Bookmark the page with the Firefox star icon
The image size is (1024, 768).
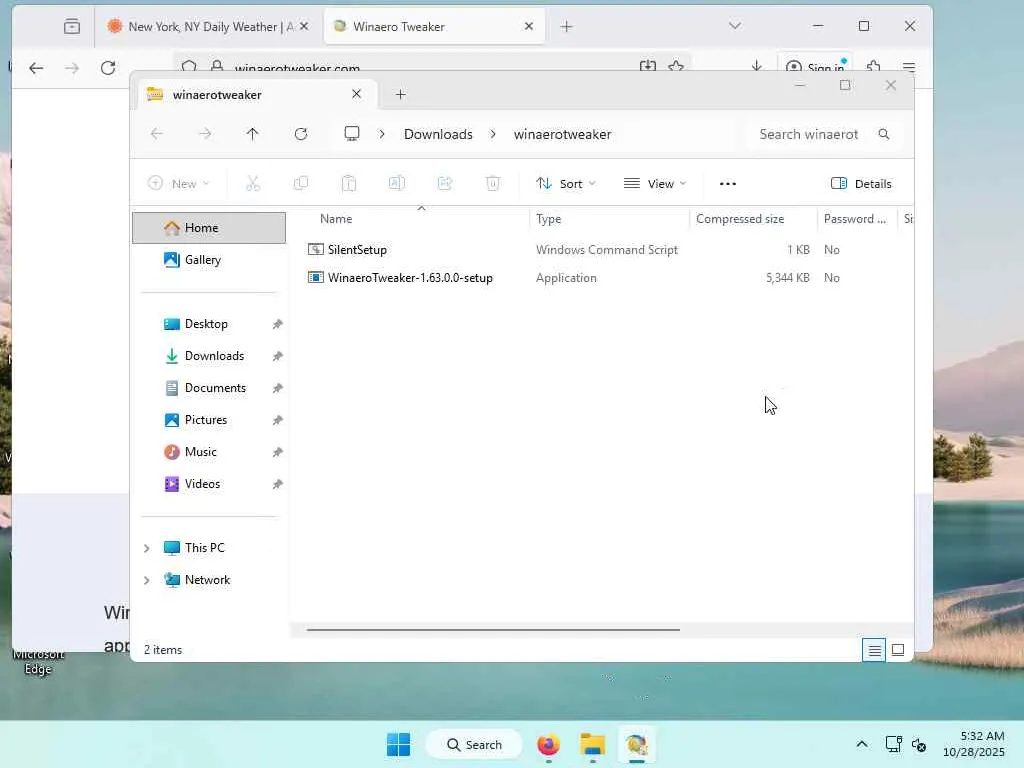click(677, 66)
